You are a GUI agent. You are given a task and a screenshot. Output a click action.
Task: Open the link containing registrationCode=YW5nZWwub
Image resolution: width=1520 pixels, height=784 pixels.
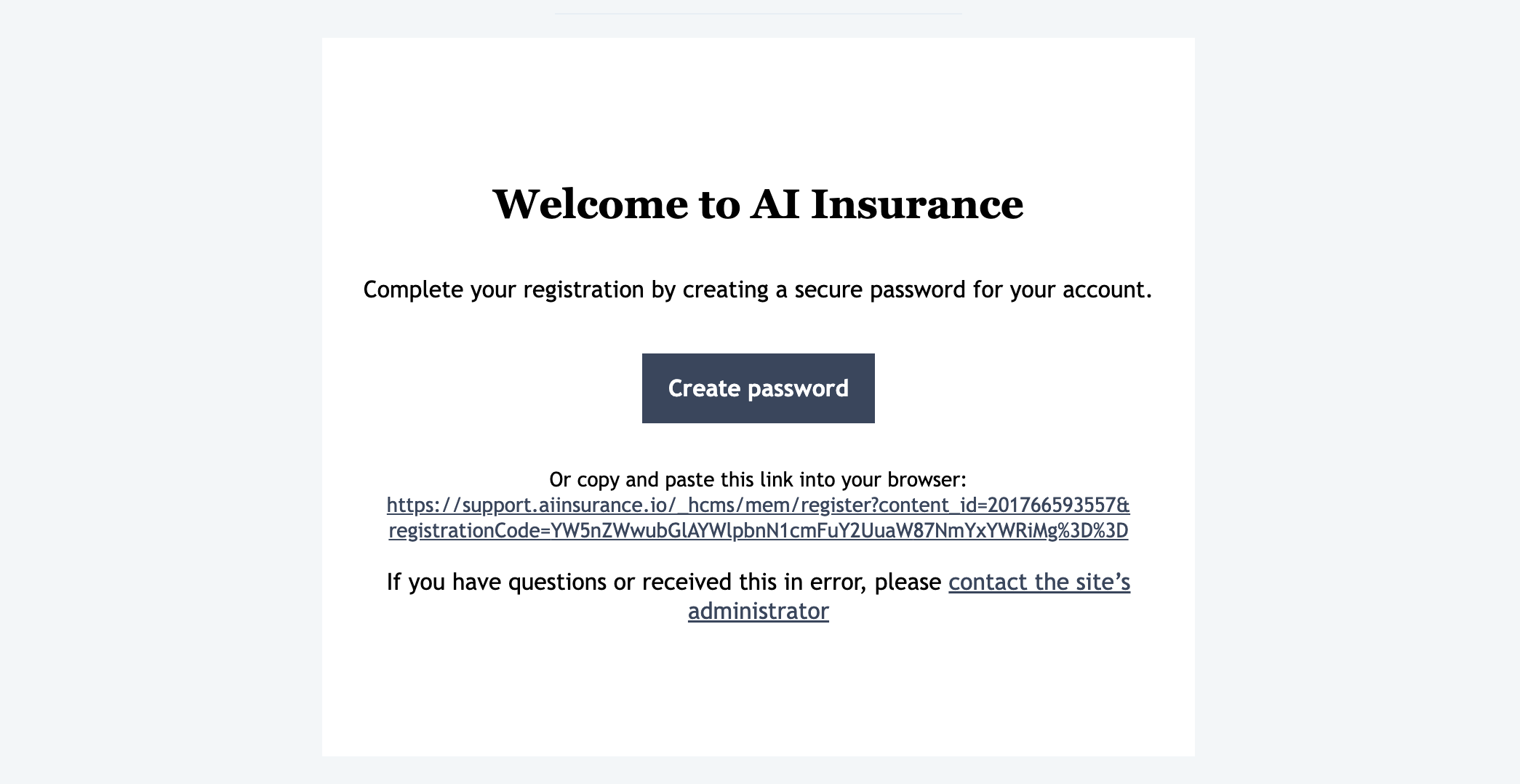pyautogui.click(x=758, y=532)
